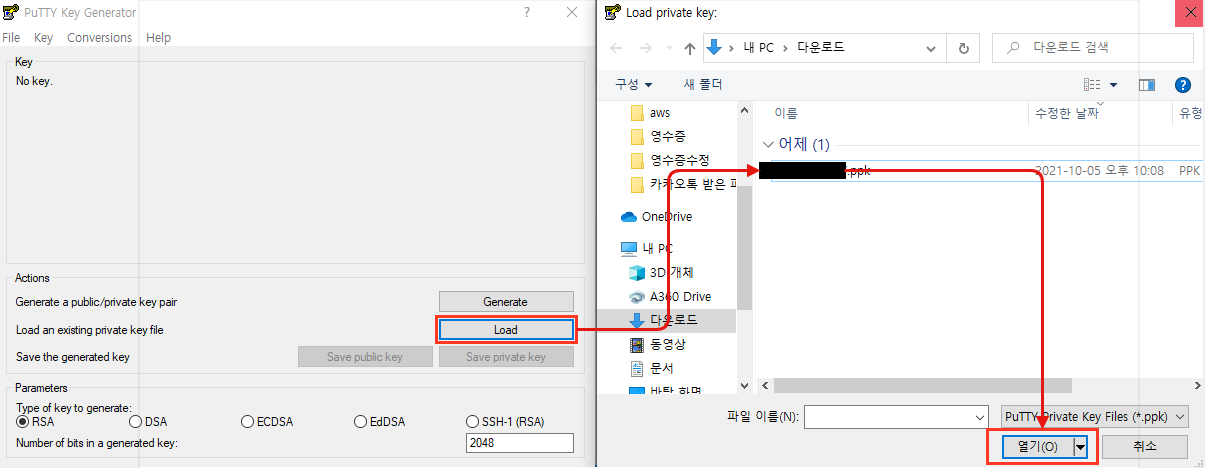This screenshot has width=1205, height=468.
Task: Select the DSA key type
Action: (x=148, y=422)
